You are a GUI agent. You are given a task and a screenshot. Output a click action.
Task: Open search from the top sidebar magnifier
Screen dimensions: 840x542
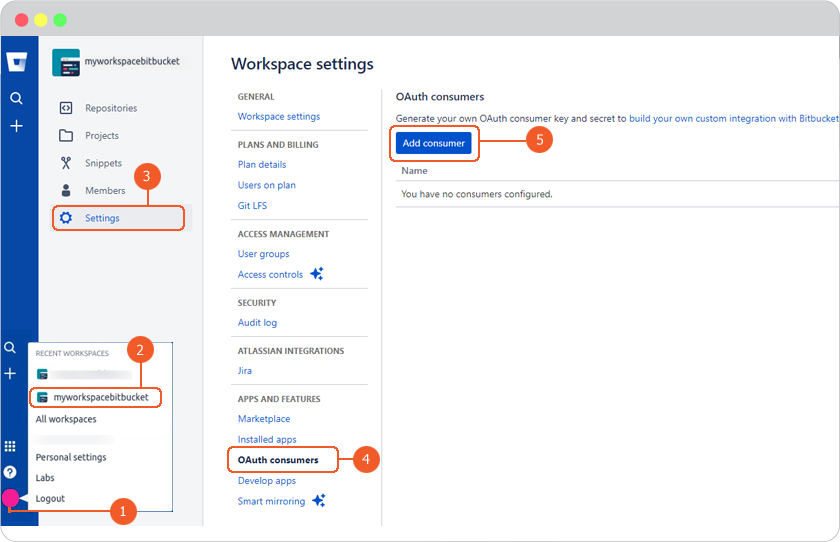pyautogui.click(x=17, y=99)
